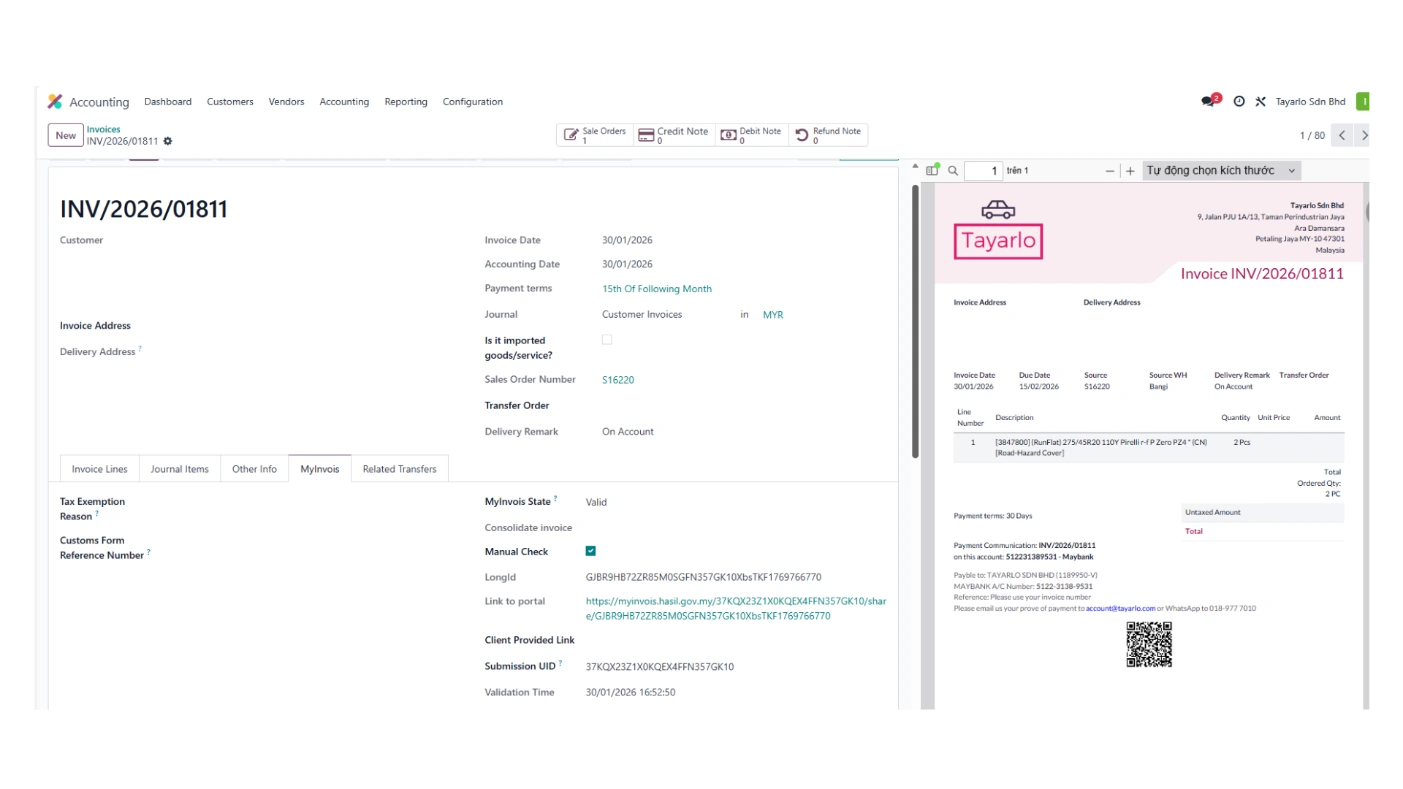This screenshot has height=789, width=1403.
Task: Click the PDF page number field
Action: coord(983,171)
